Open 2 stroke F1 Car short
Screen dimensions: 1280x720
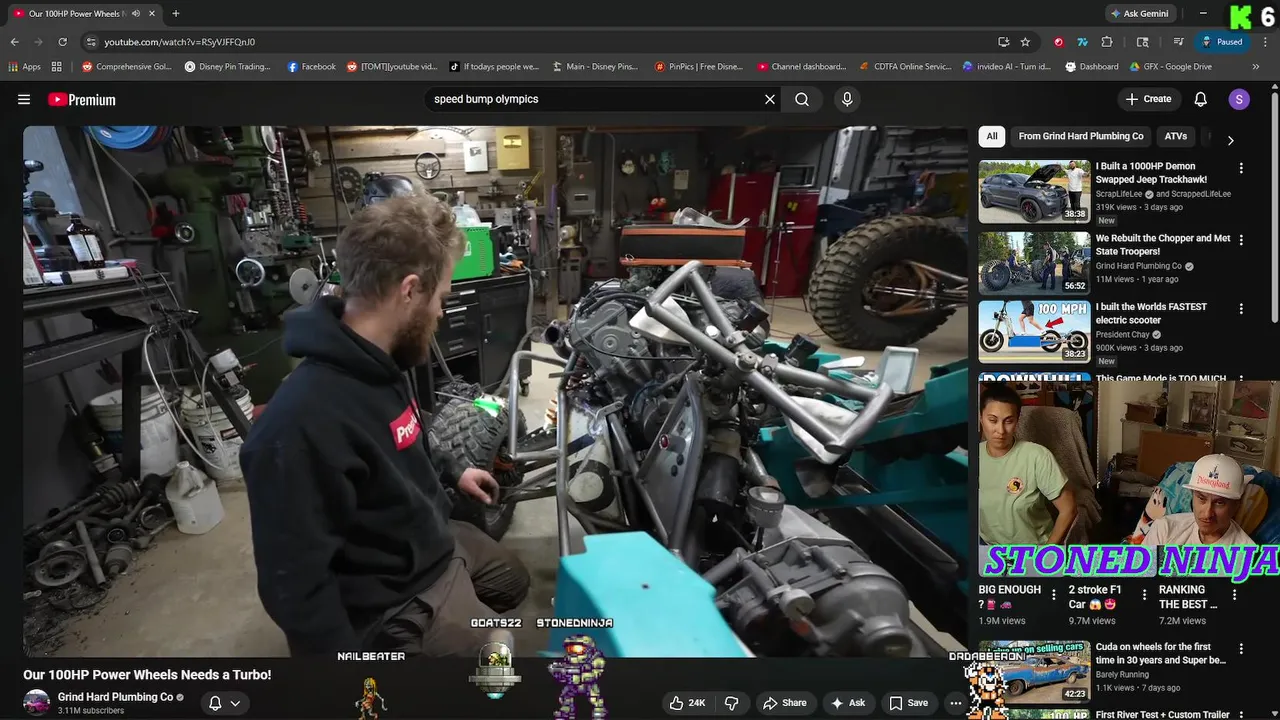pos(1095,596)
